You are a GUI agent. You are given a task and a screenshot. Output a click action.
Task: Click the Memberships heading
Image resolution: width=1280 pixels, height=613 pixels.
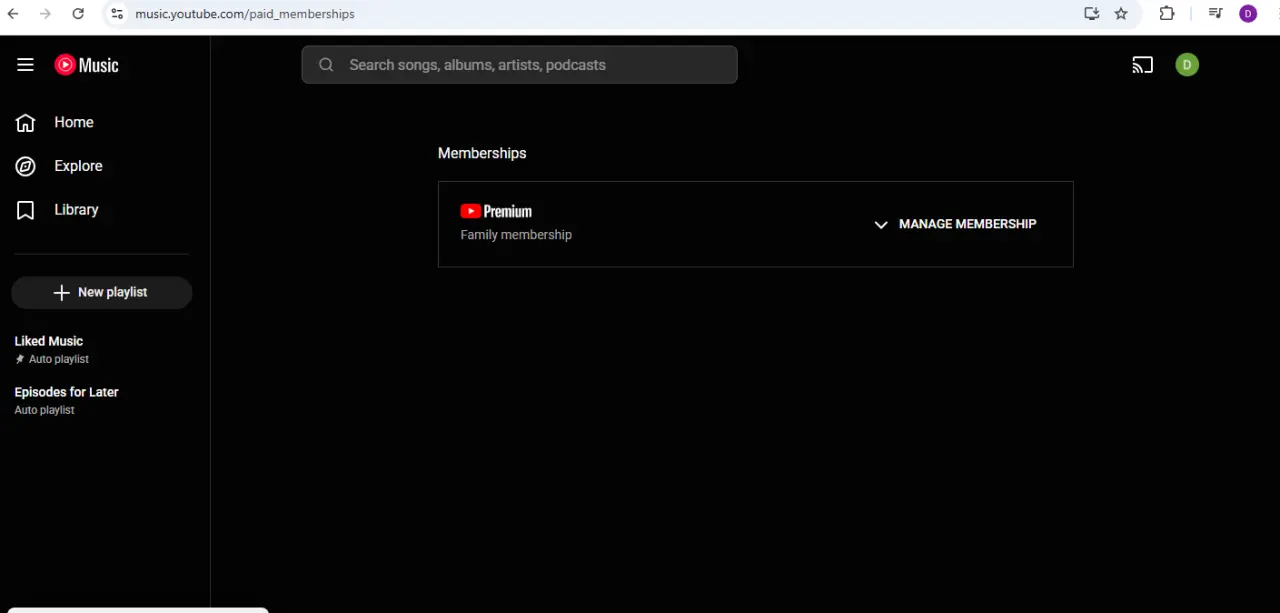tap(482, 153)
